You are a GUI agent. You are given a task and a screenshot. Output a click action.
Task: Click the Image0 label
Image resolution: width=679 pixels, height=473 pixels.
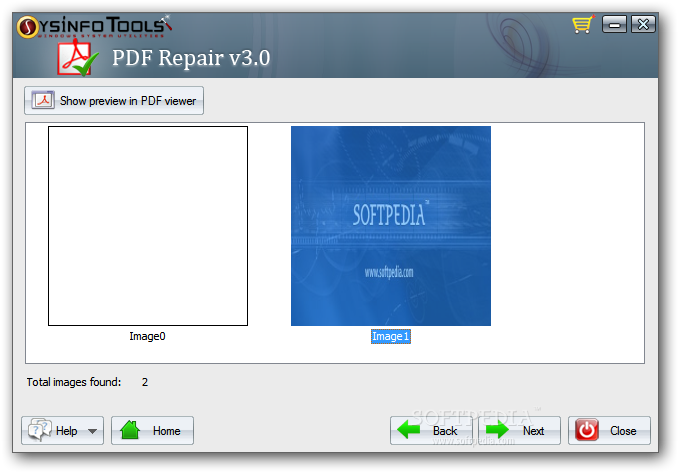pyautogui.click(x=147, y=336)
